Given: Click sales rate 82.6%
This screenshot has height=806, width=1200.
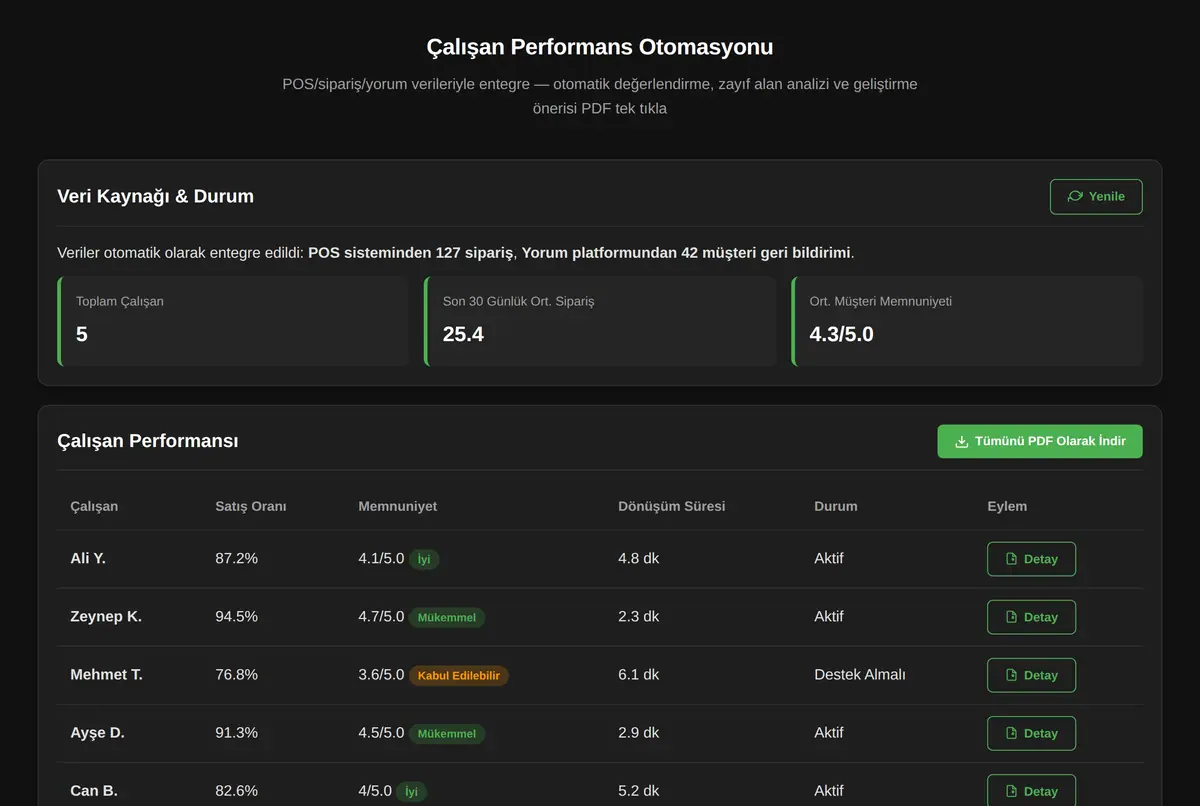Looking at the screenshot, I should pyautogui.click(x=236, y=790).
